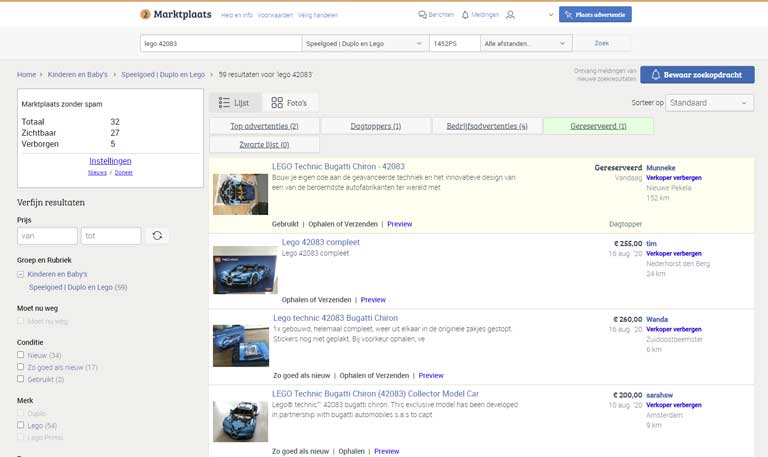Select the Gereserveerd (1) tab

tap(598, 126)
